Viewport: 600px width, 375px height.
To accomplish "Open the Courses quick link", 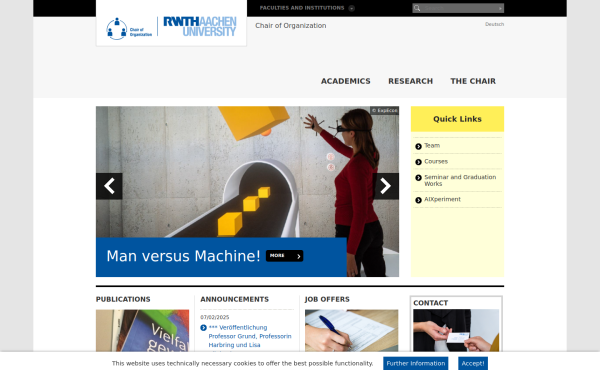I will coord(436,161).
